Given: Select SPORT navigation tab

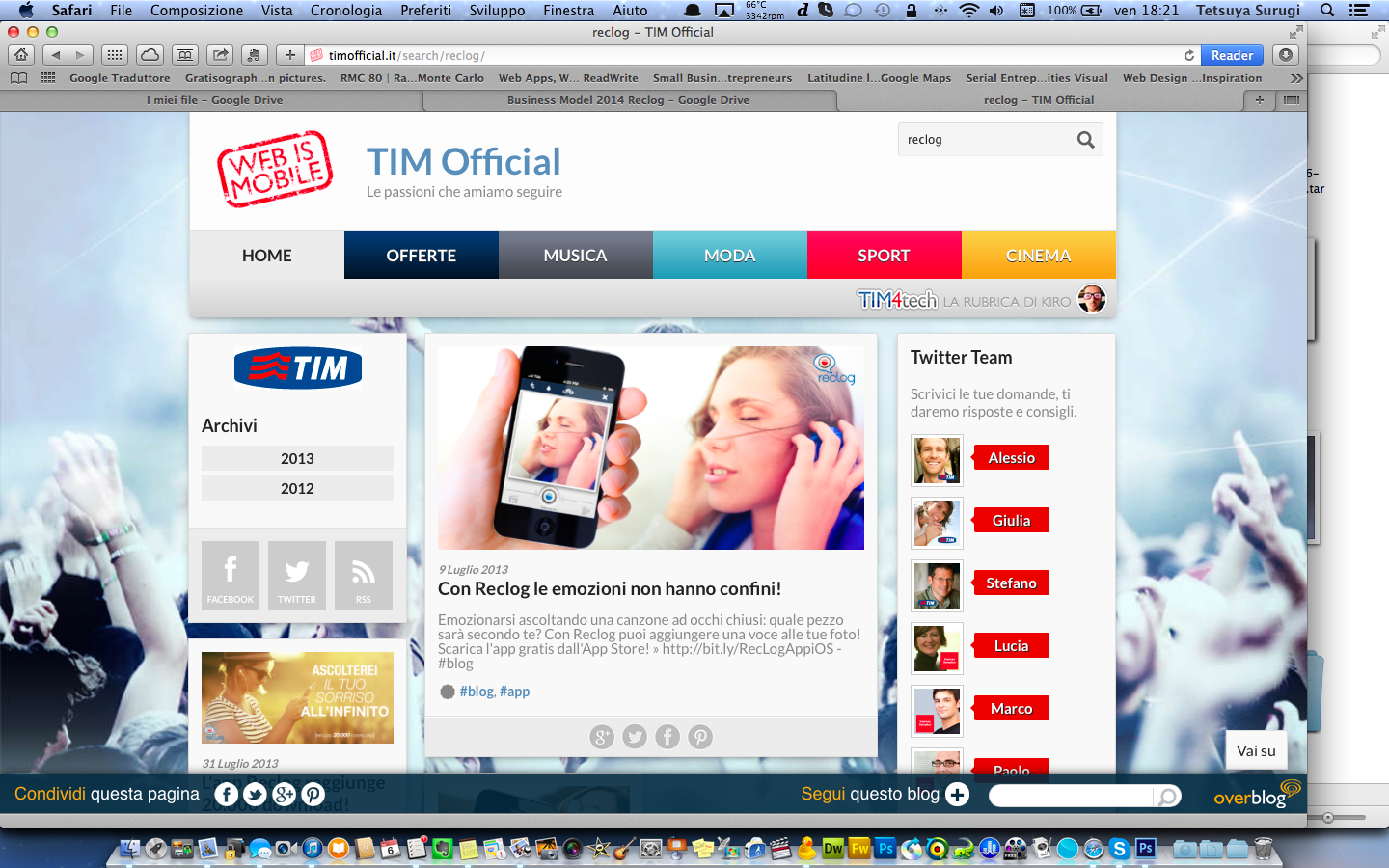Looking at the screenshot, I should coord(885,256).
